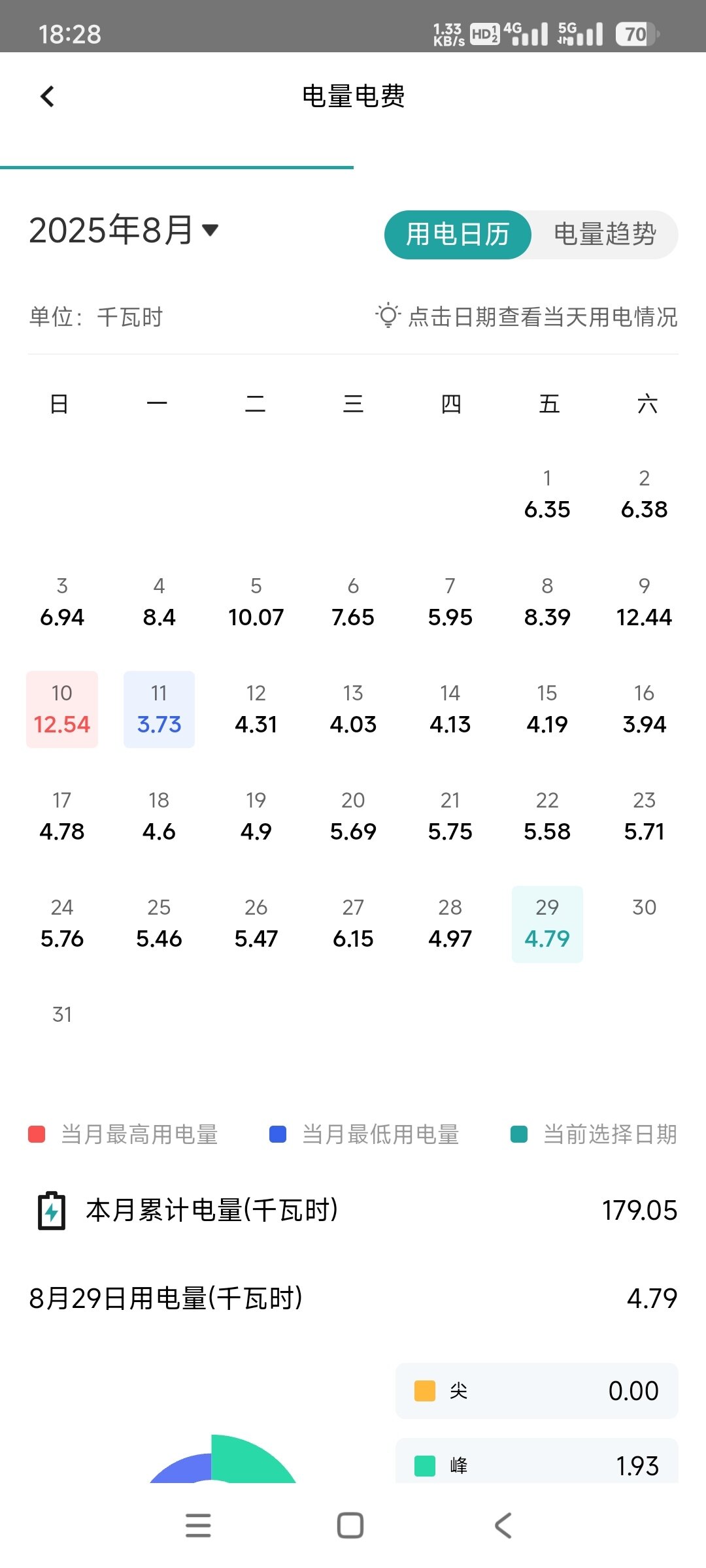Tap the dropdown triangle next to the month
The height and width of the screenshot is (1568, 706).
[210, 230]
